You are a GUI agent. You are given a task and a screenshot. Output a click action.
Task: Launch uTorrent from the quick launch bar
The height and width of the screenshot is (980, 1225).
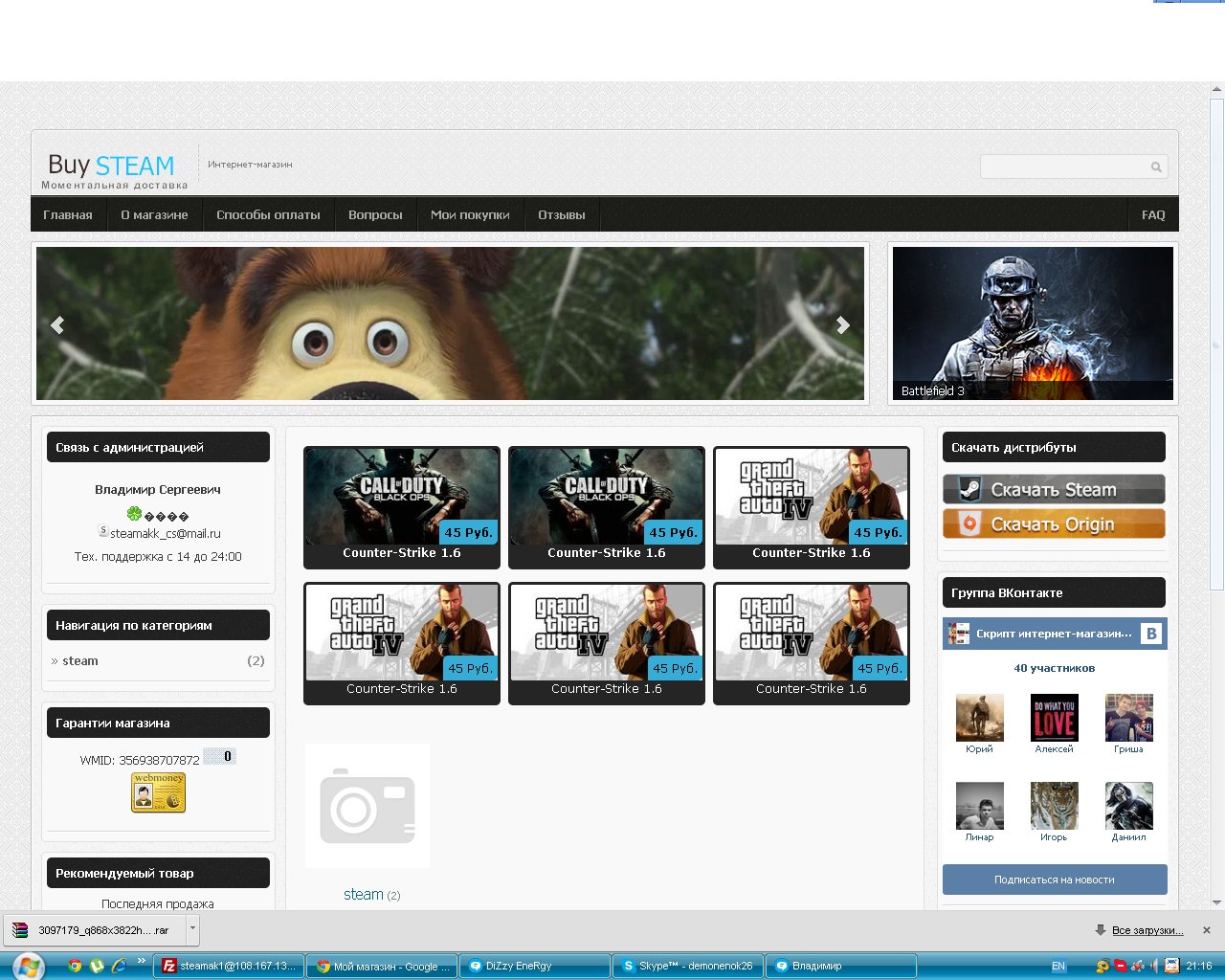[97, 966]
